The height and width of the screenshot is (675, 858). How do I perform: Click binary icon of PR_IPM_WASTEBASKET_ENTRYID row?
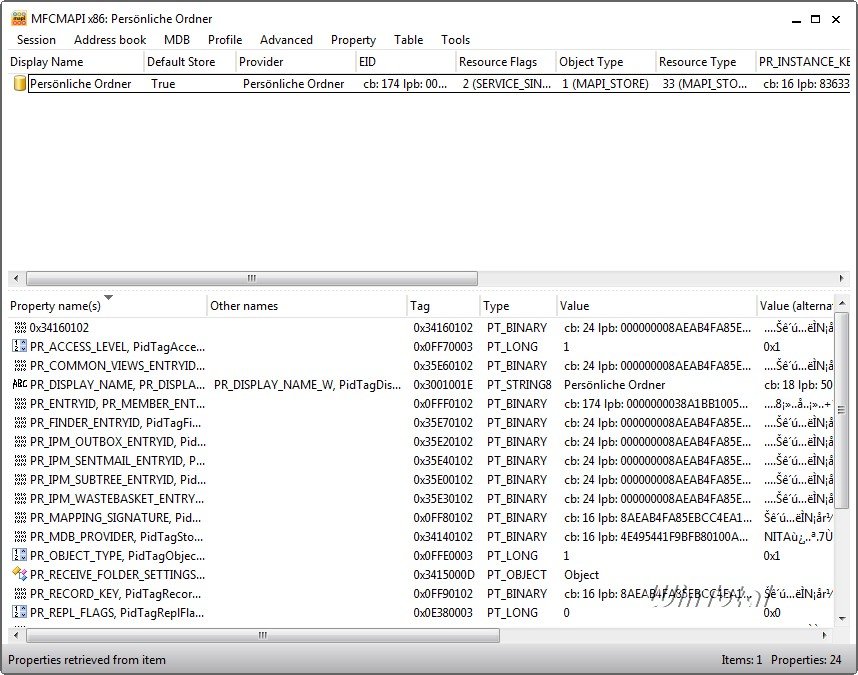point(20,498)
